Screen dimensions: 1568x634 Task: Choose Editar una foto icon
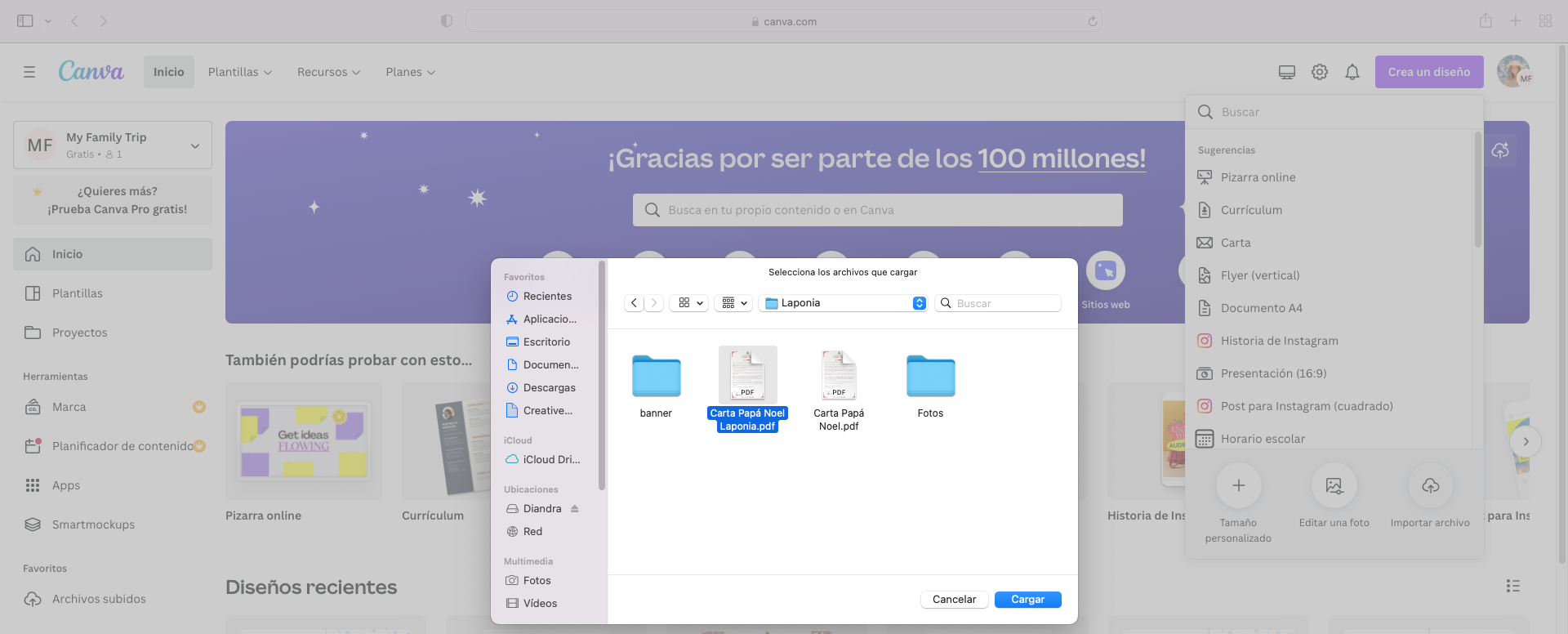[1334, 486]
